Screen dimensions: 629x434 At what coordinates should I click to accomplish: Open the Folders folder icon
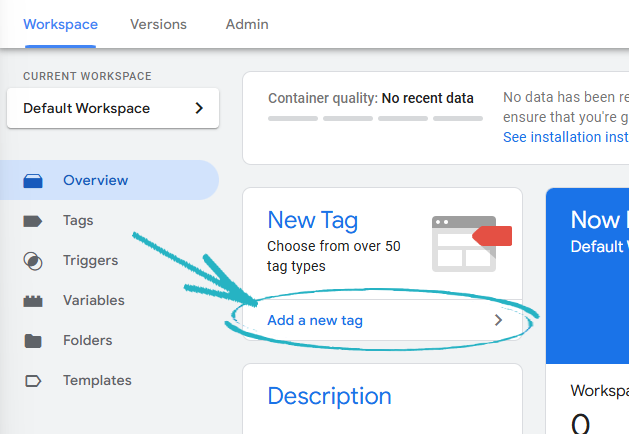[x=33, y=341]
